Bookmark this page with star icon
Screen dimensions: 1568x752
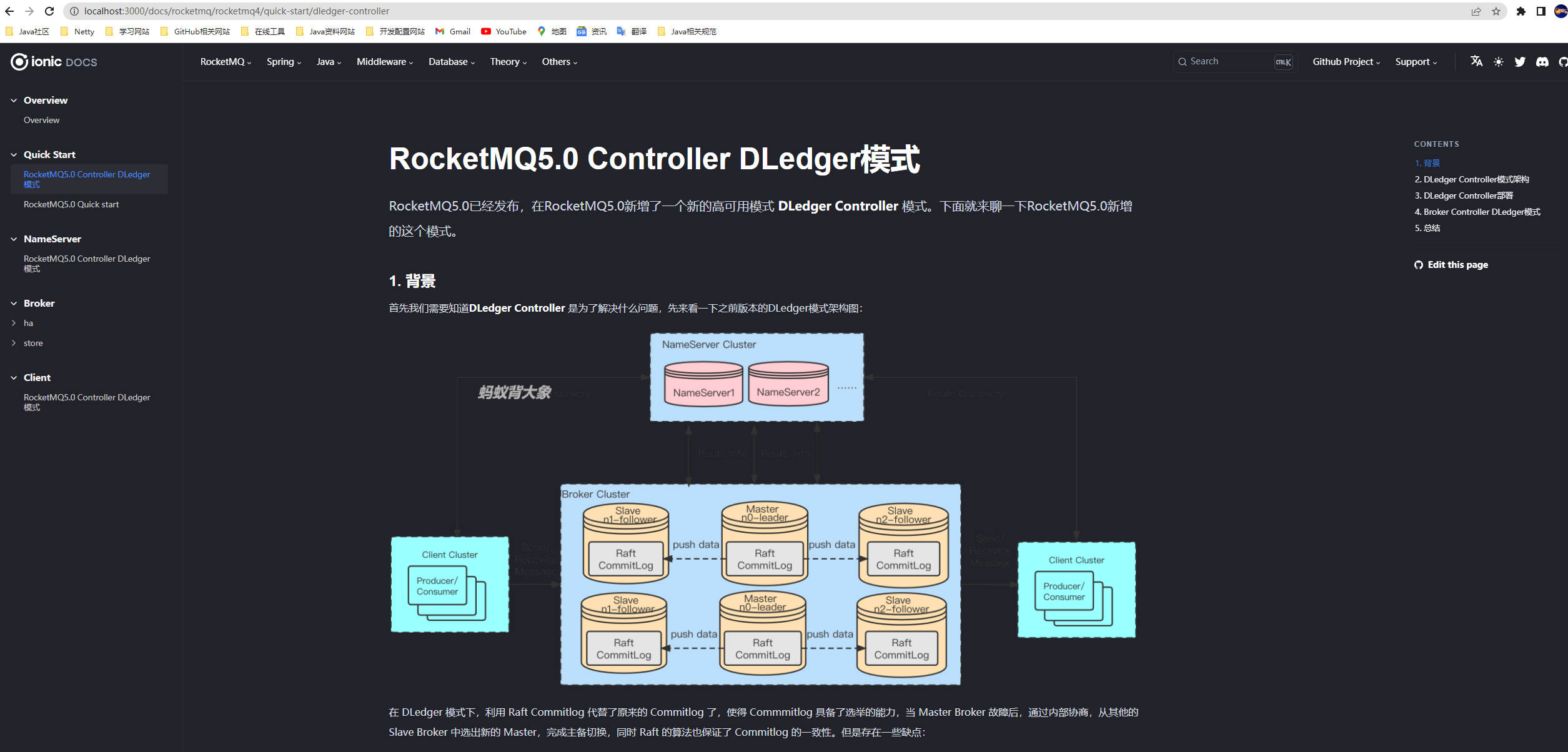click(x=1496, y=11)
